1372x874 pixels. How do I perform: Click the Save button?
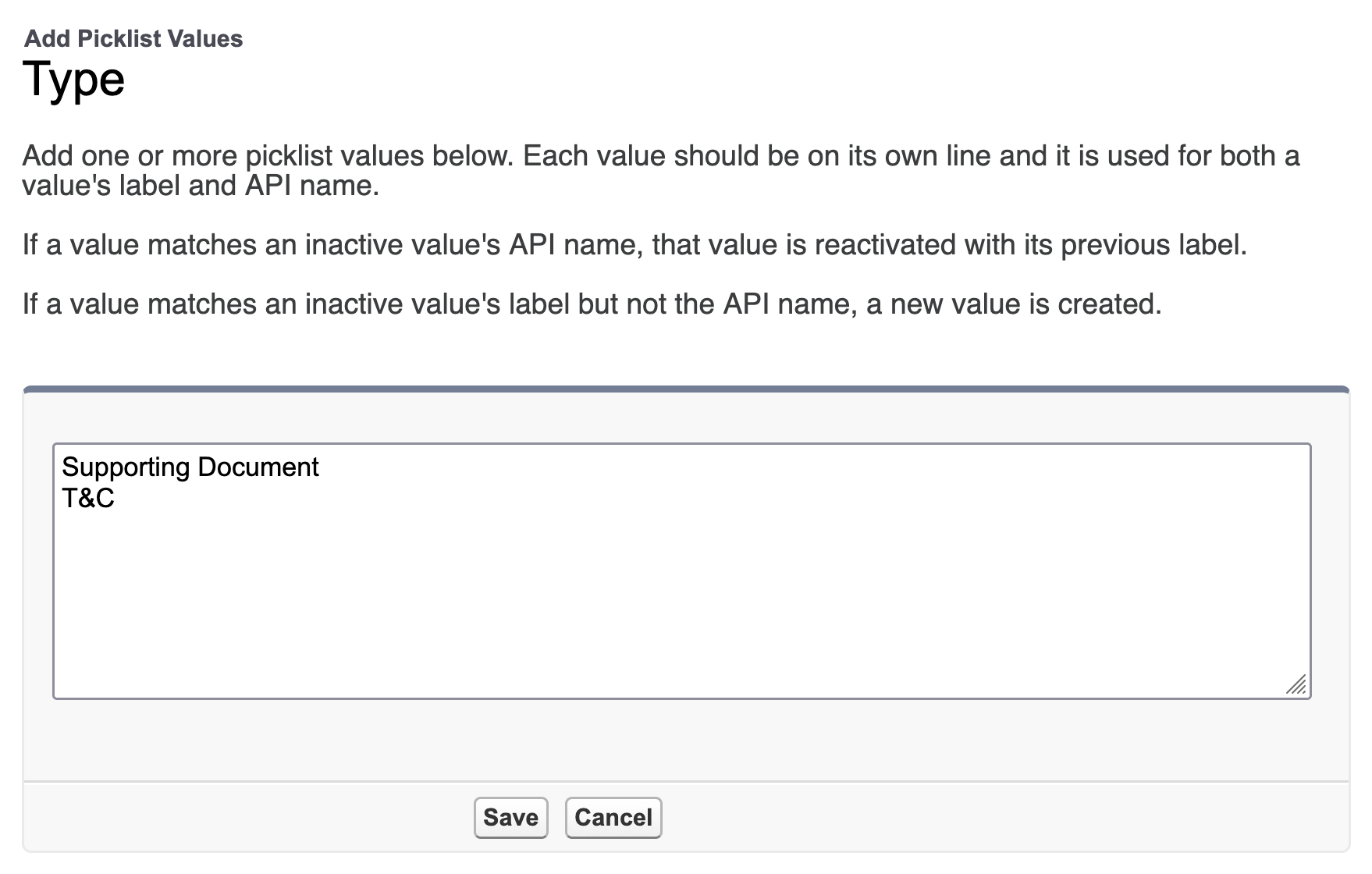click(x=510, y=817)
